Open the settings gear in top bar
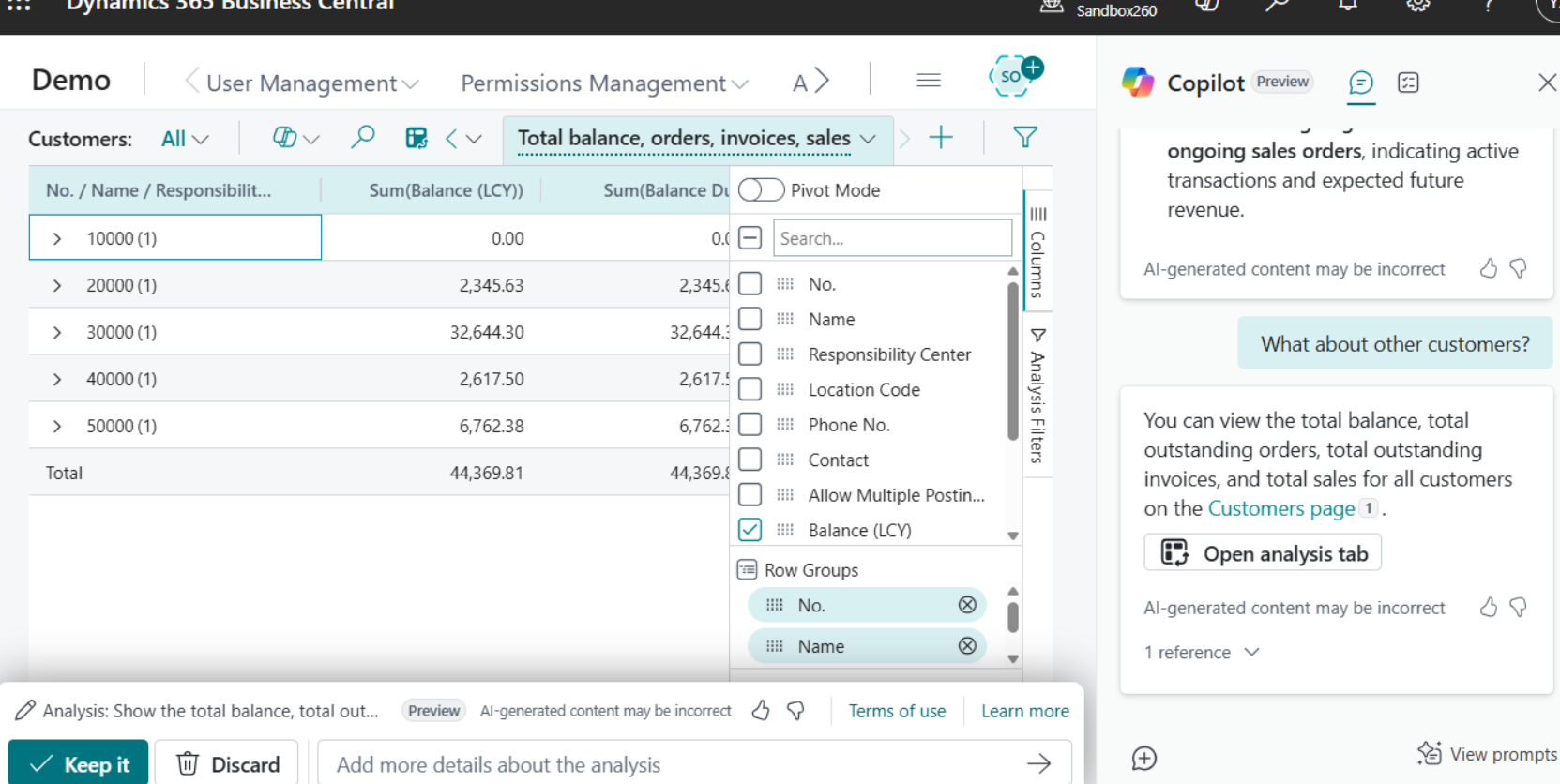Screen dimensions: 1560x784 tap(1418, 6)
